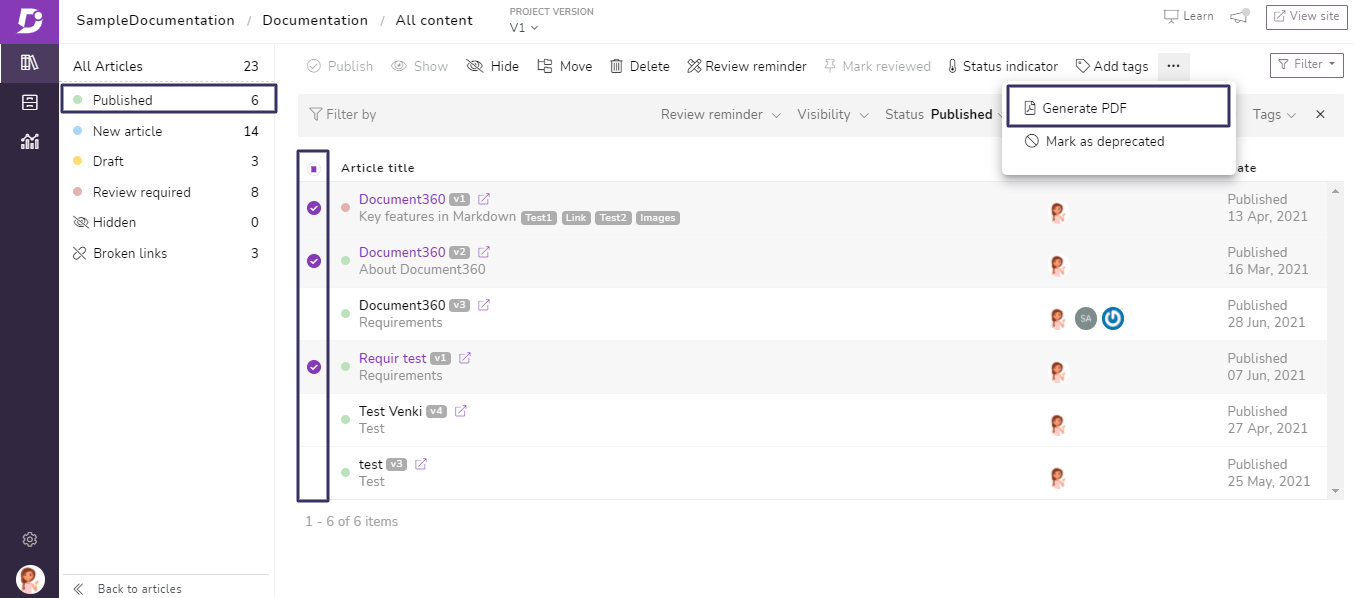Open the Documentation books icon in sidebar
Screen dimensions: 1354x598
pos(29,63)
